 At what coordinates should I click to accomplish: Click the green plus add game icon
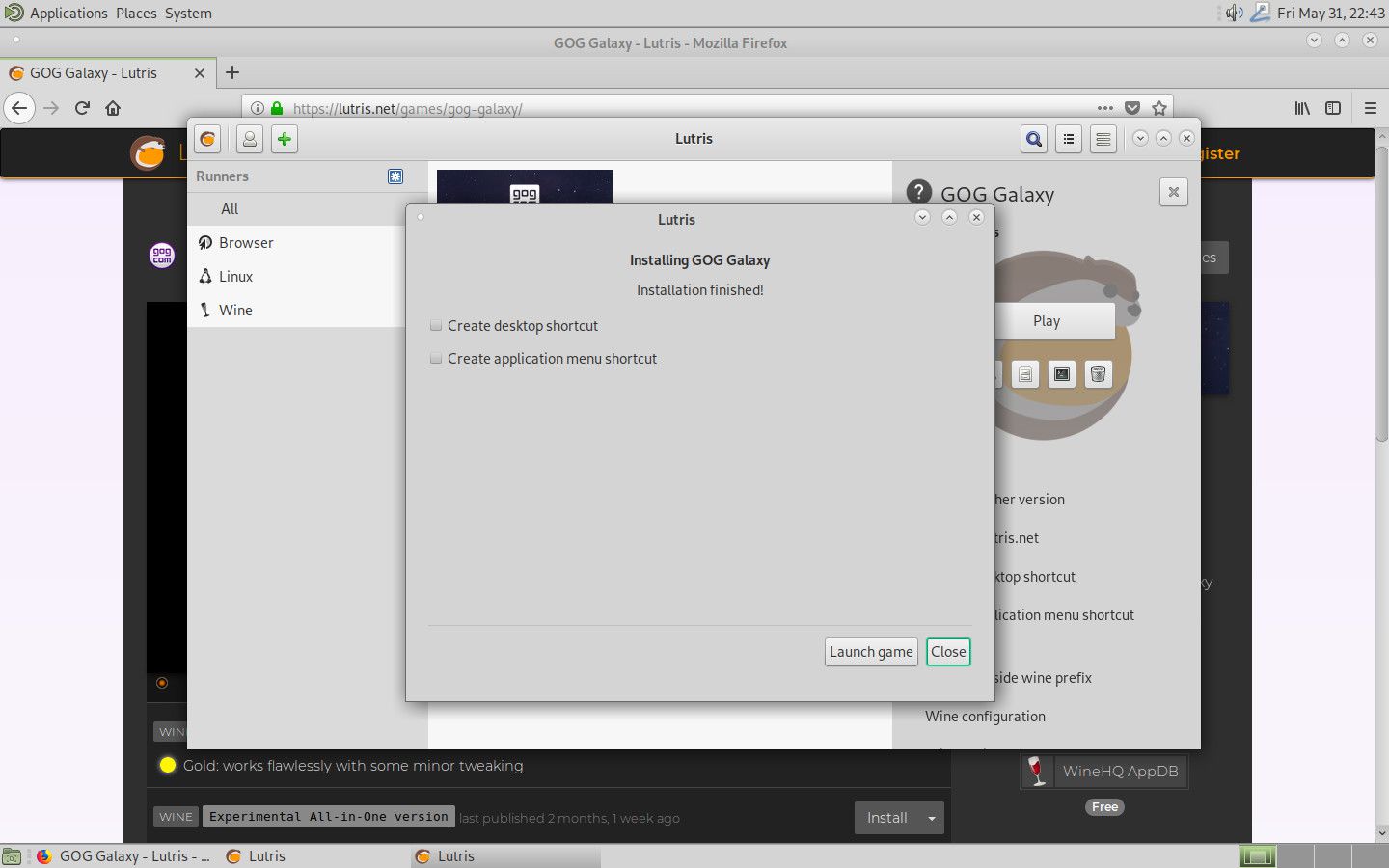tap(284, 139)
